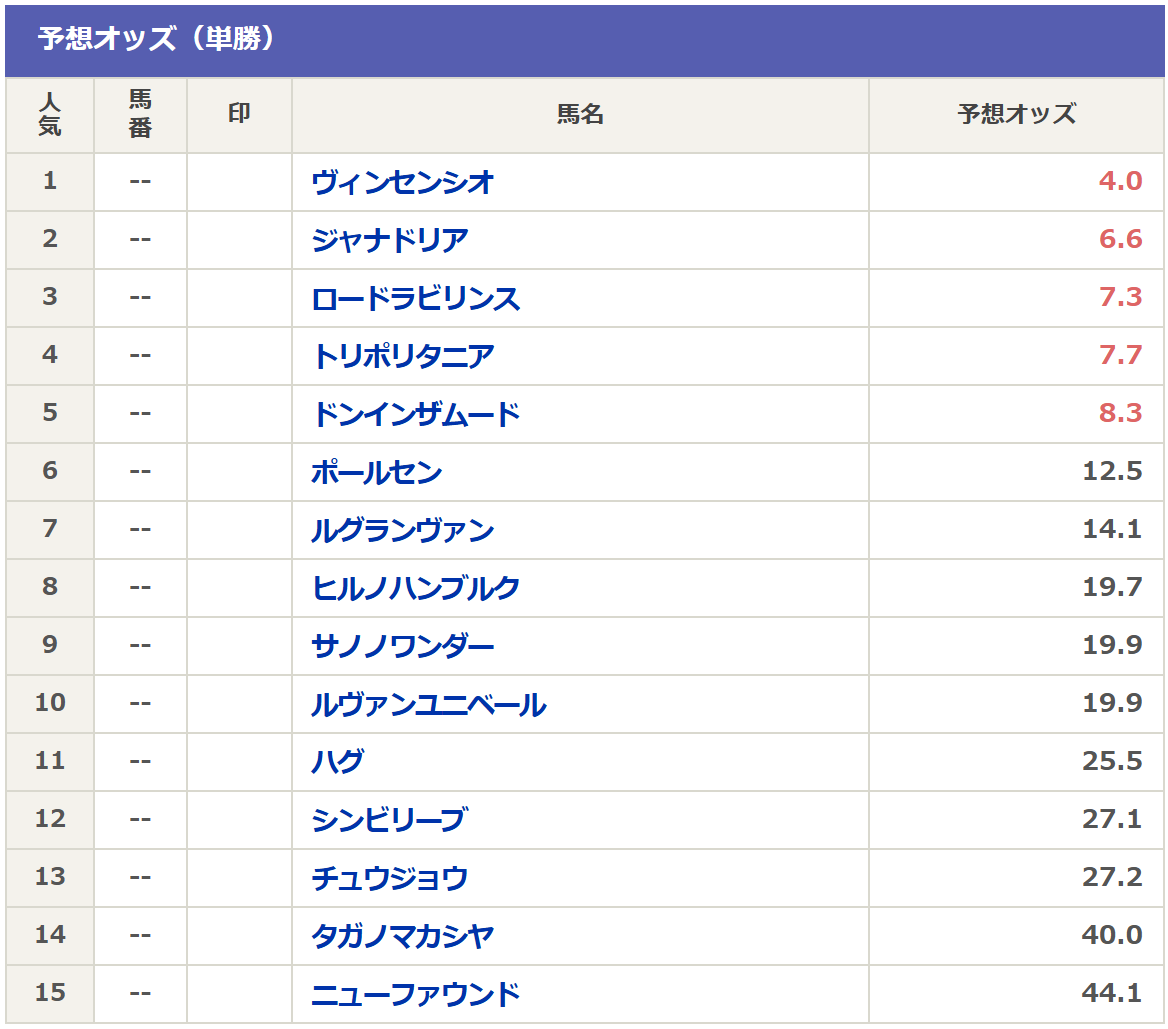
Task: Open horse link サノノワンダー
Action: (403, 646)
